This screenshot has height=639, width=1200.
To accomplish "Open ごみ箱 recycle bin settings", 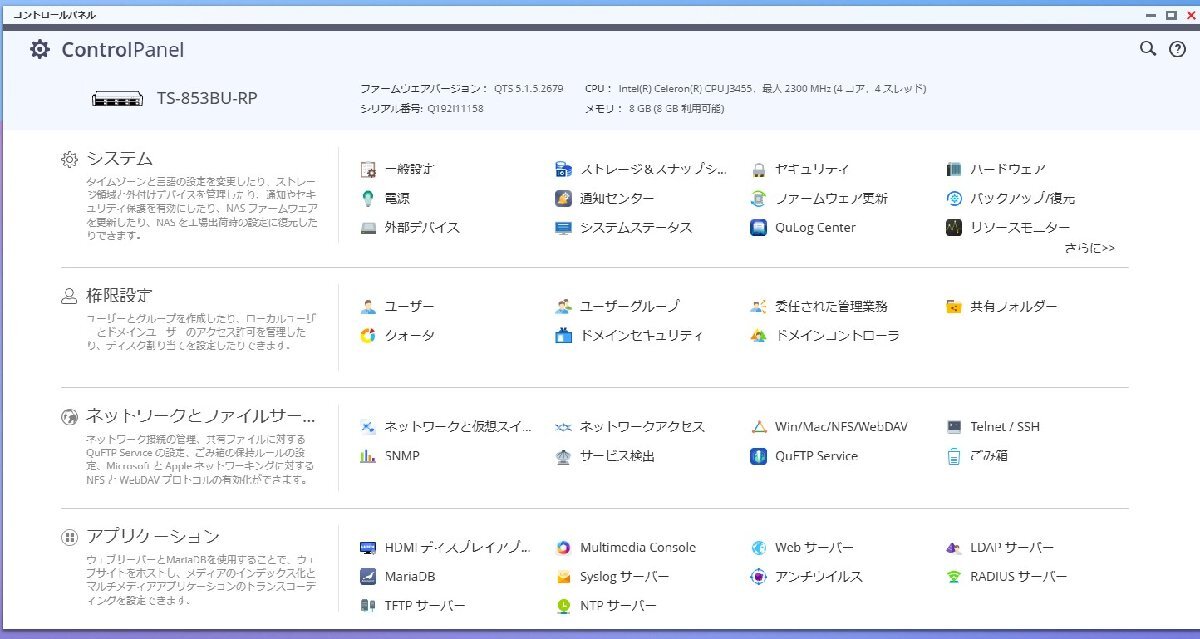I will click(x=976, y=455).
